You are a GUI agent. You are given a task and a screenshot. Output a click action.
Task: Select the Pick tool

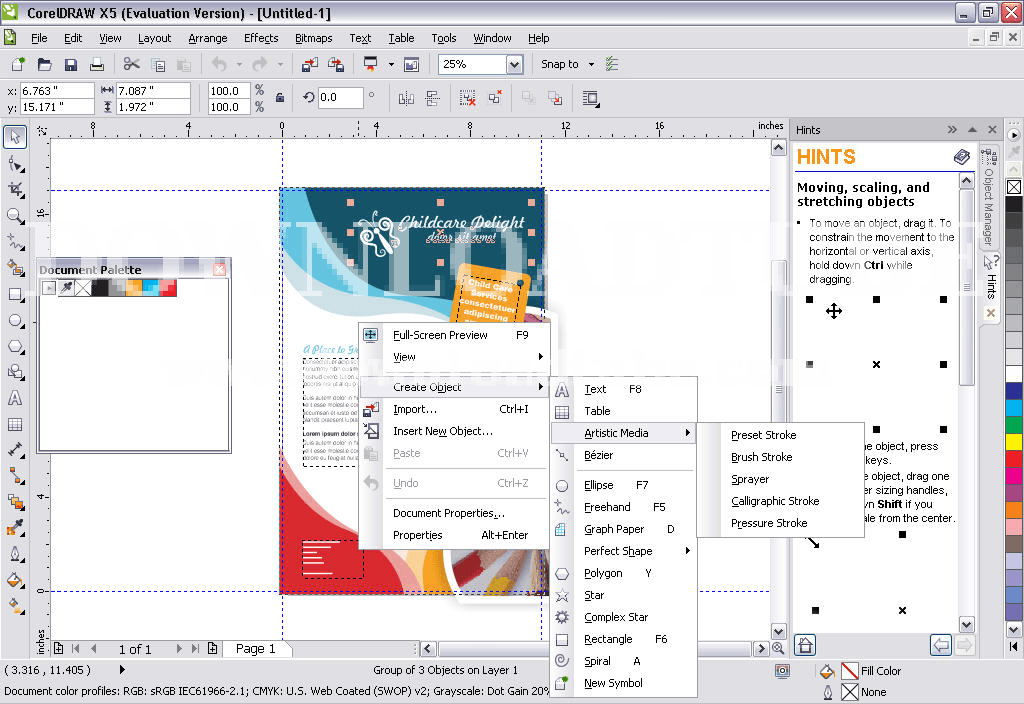14,137
